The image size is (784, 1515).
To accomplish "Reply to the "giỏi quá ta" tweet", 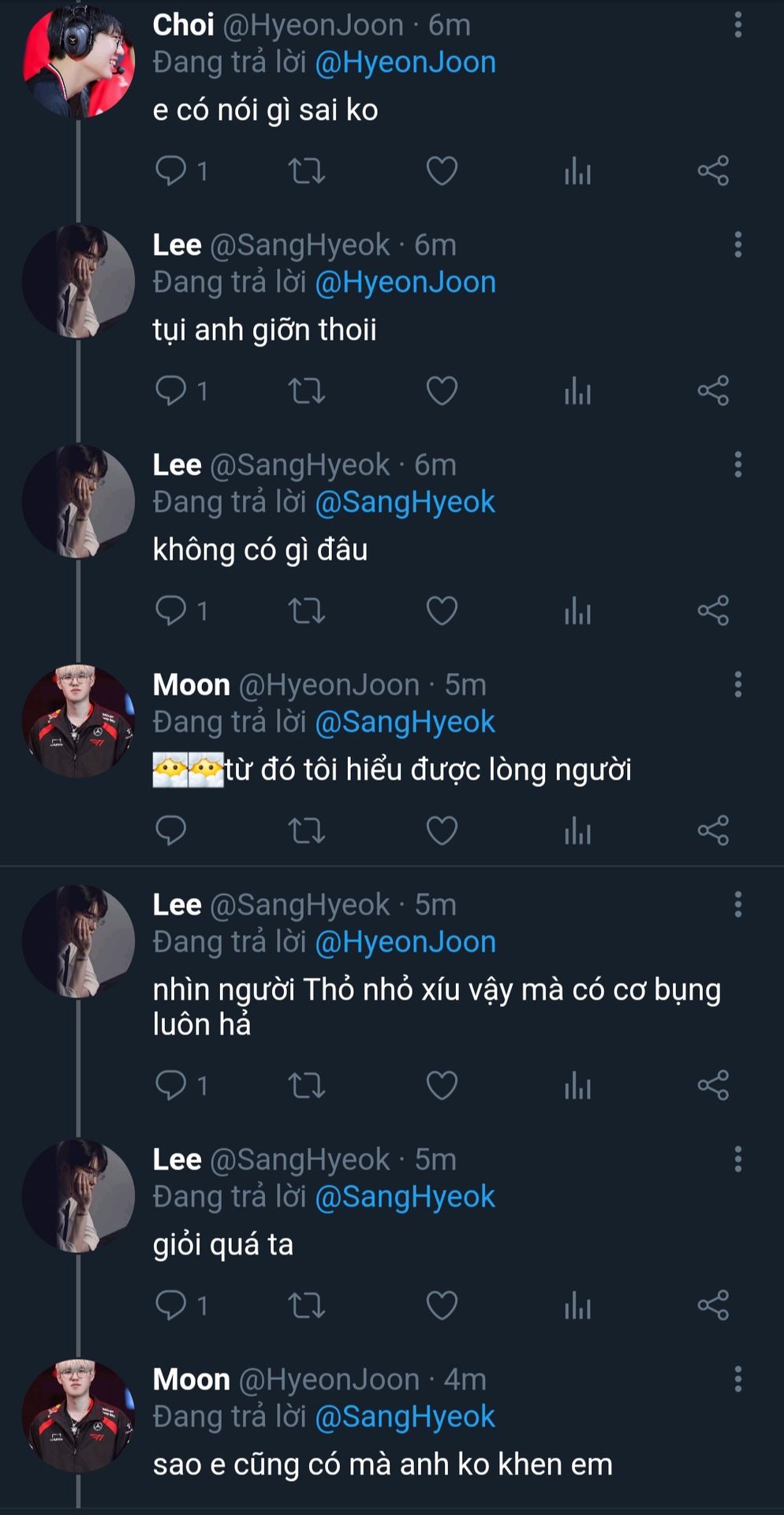I will pyautogui.click(x=171, y=1305).
